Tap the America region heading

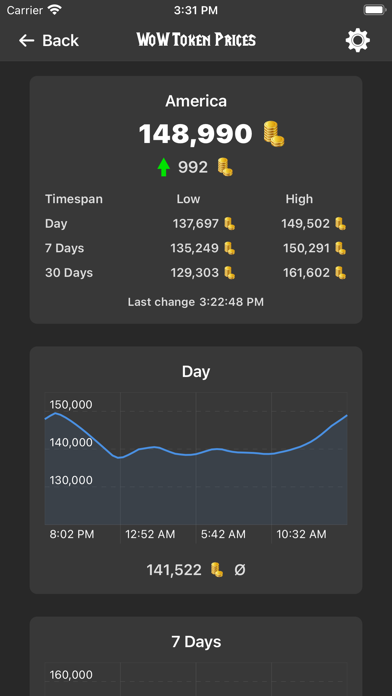[196, 101]
